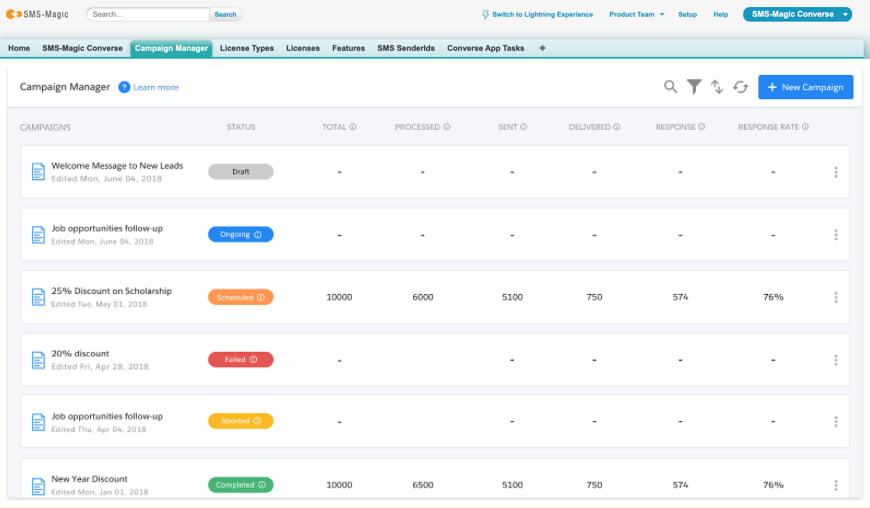Select the Campaign Manager tab
The height and width of the screenshot is (508, 870).
click(x=171, y=48)
